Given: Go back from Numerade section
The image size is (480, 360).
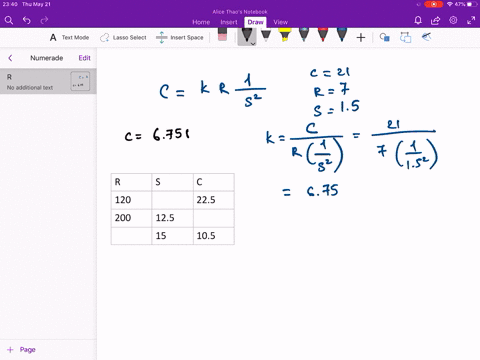Looking at the screenshot, I should point(10,58).
